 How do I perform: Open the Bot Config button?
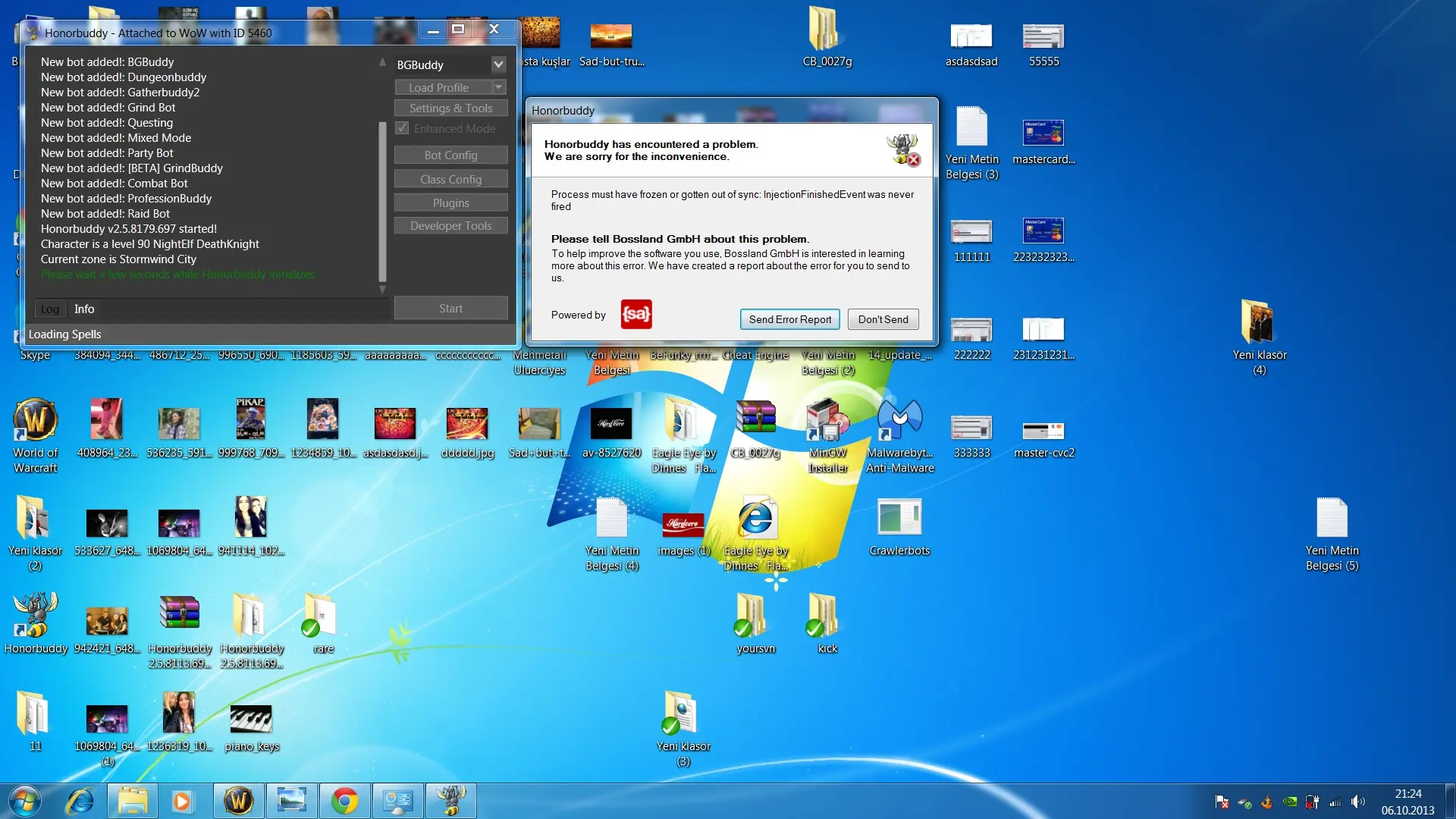pyautogui.click(x=450, y=155)
